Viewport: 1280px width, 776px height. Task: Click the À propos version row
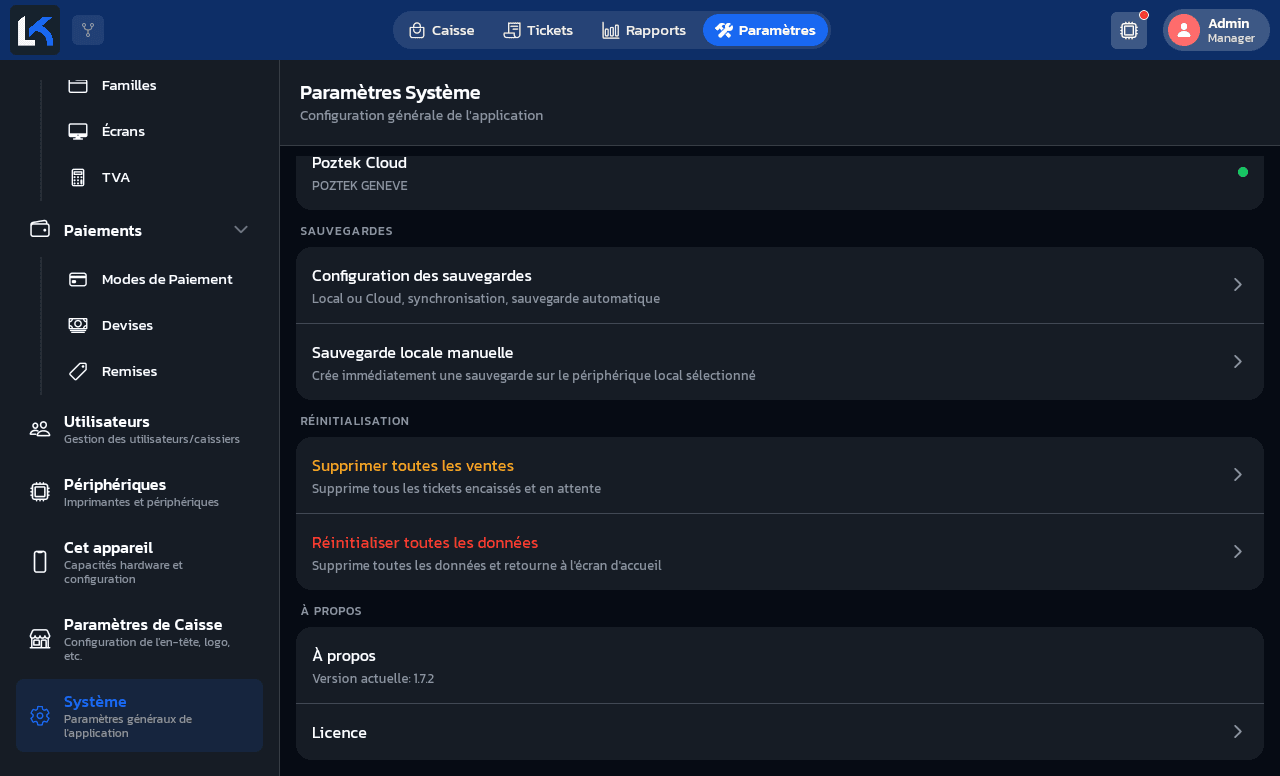[780, 666]
